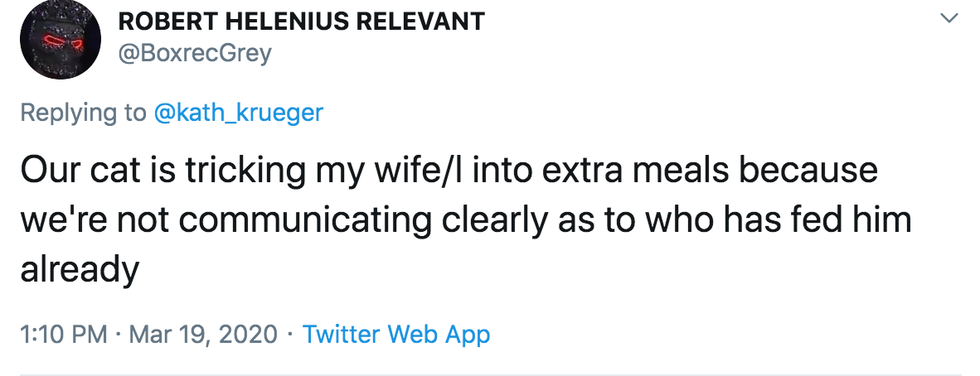The width and height of the screenshot is (980, 376).
Task: Click the 1:10 PM timestamp
Action: [64, 334]
